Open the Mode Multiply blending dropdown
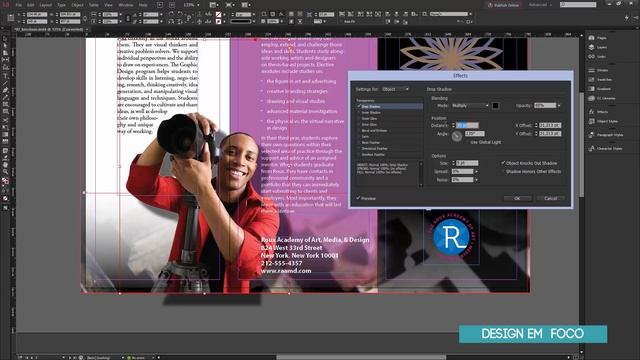The height and width of the screenshot is (360, 640). (470, 106)
